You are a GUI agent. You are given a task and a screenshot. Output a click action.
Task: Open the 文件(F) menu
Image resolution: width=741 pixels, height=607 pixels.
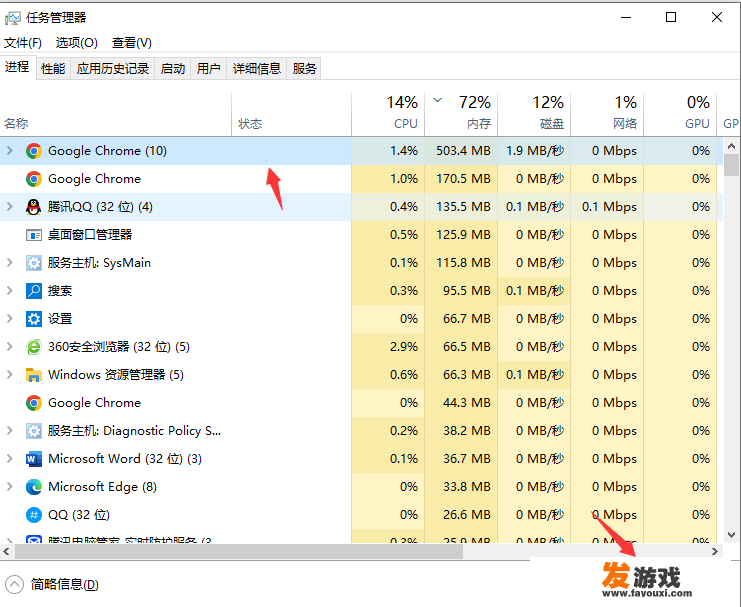point(23,43)
